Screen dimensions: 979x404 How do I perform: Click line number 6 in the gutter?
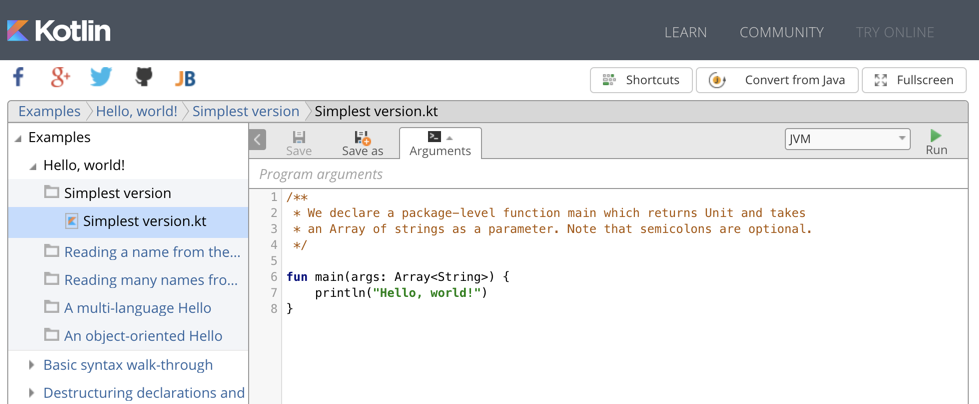[274, 276]
